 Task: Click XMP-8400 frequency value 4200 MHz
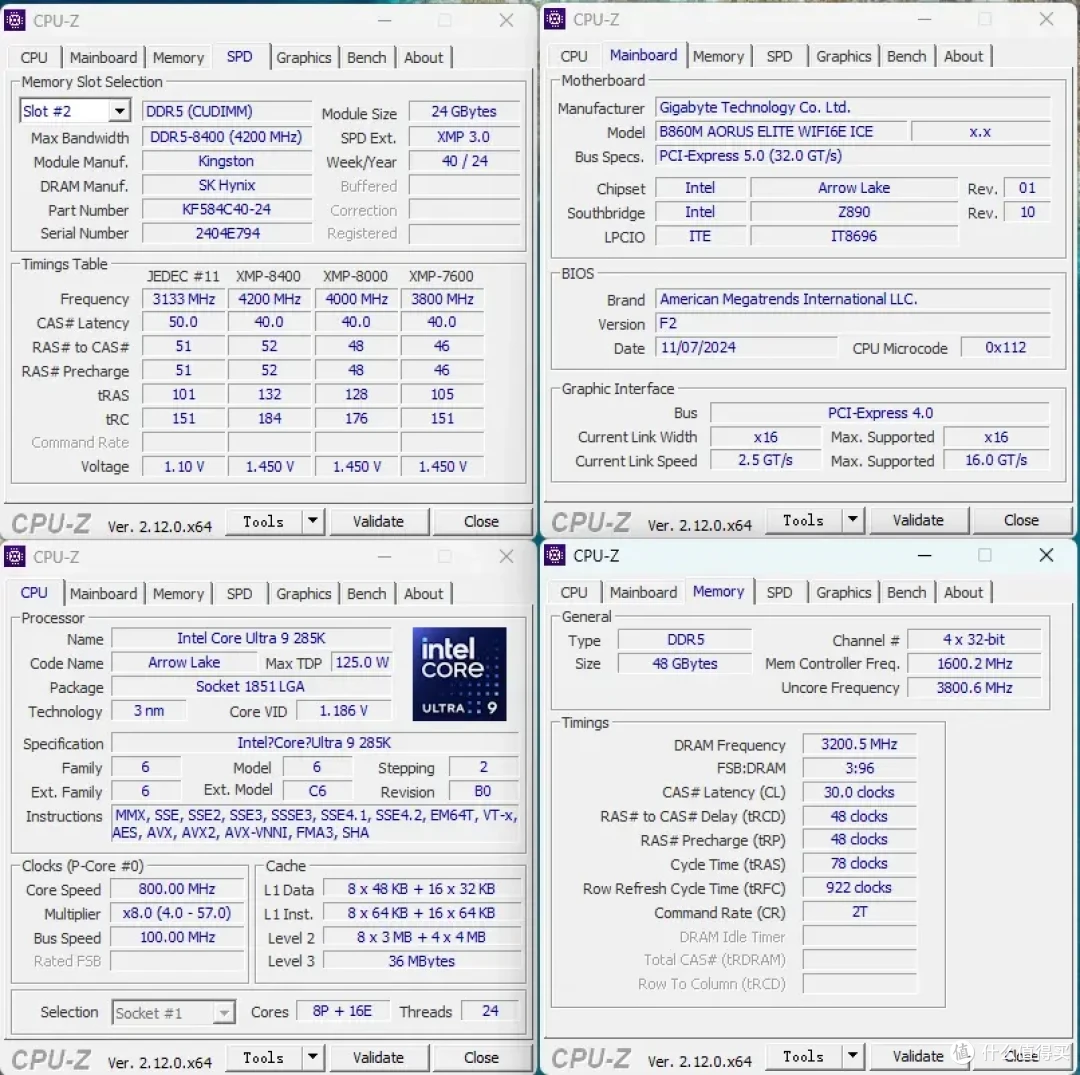[x=269, y=299]
